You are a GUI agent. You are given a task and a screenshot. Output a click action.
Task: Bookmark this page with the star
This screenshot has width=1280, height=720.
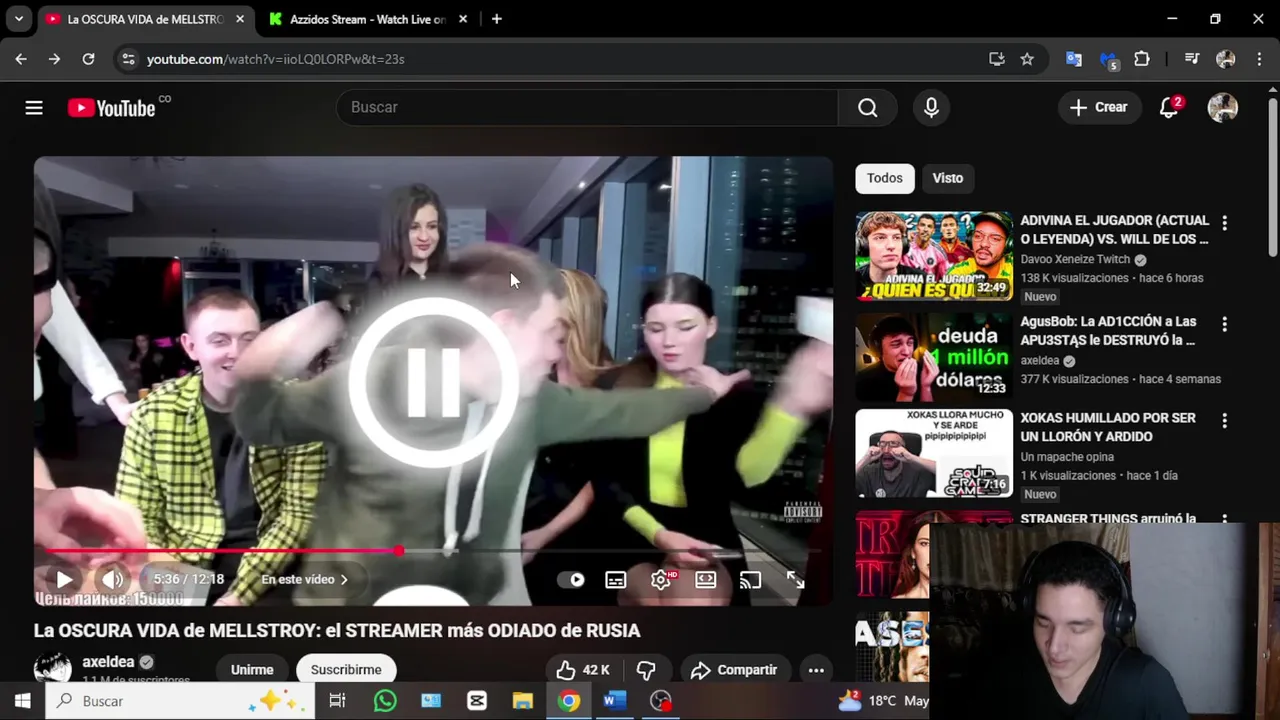(1027, 59)
